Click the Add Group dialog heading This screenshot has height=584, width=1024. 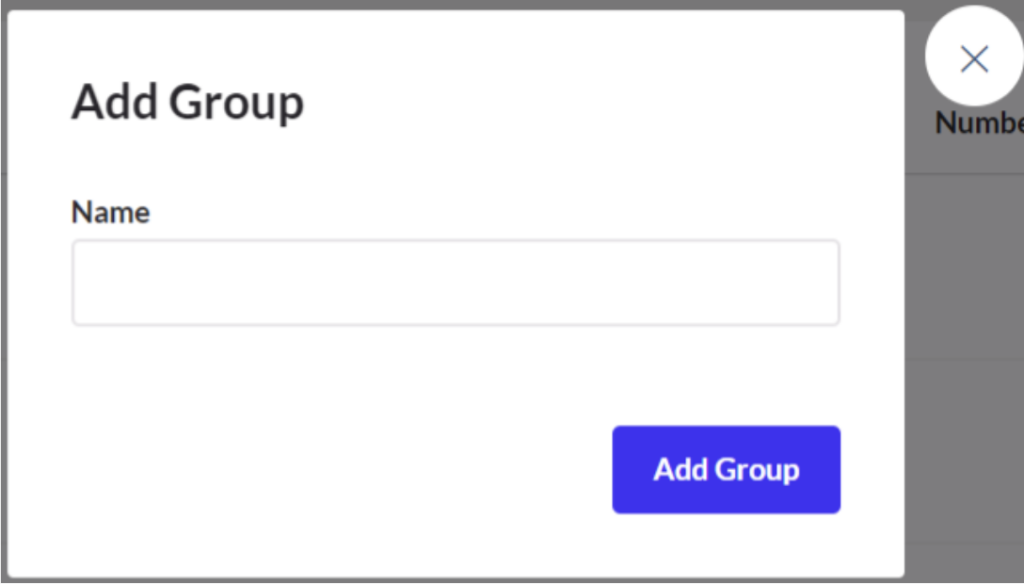point(187,103)
